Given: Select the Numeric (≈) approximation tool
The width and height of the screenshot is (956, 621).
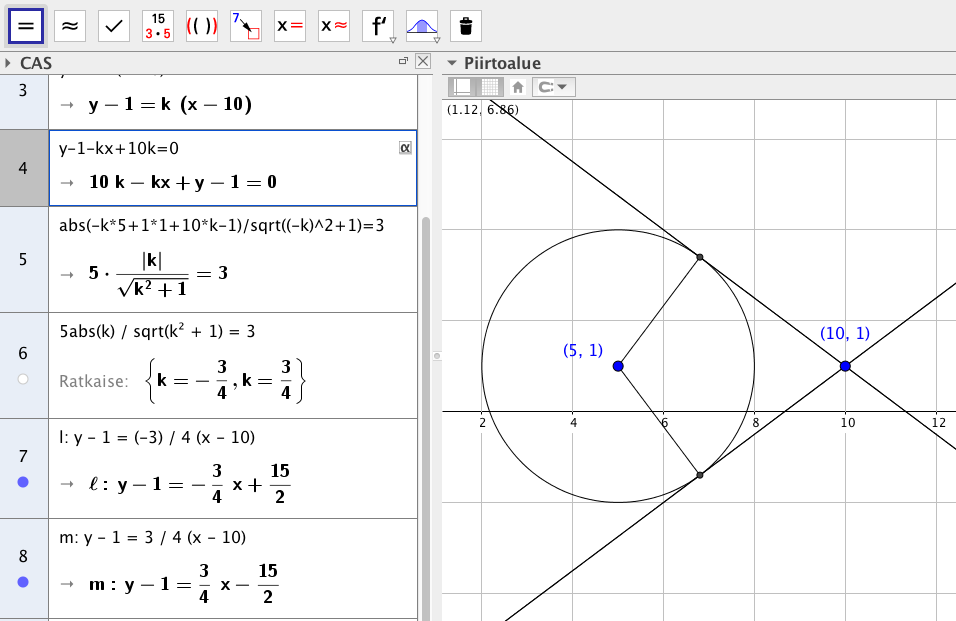Looking at the screenshot, I should click(70, 26).
